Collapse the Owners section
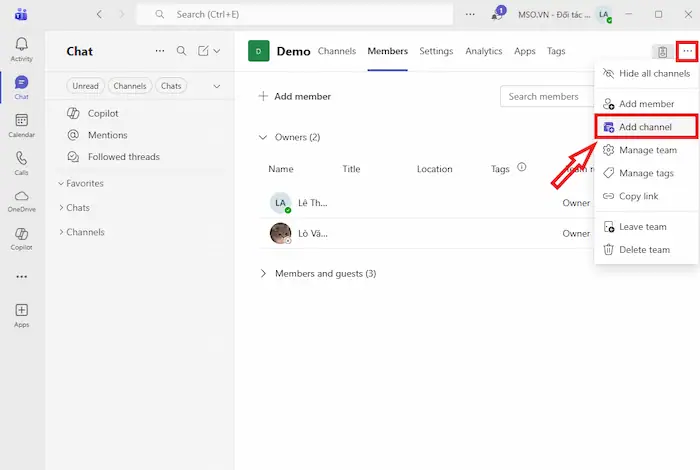 (x=264, y=137)
